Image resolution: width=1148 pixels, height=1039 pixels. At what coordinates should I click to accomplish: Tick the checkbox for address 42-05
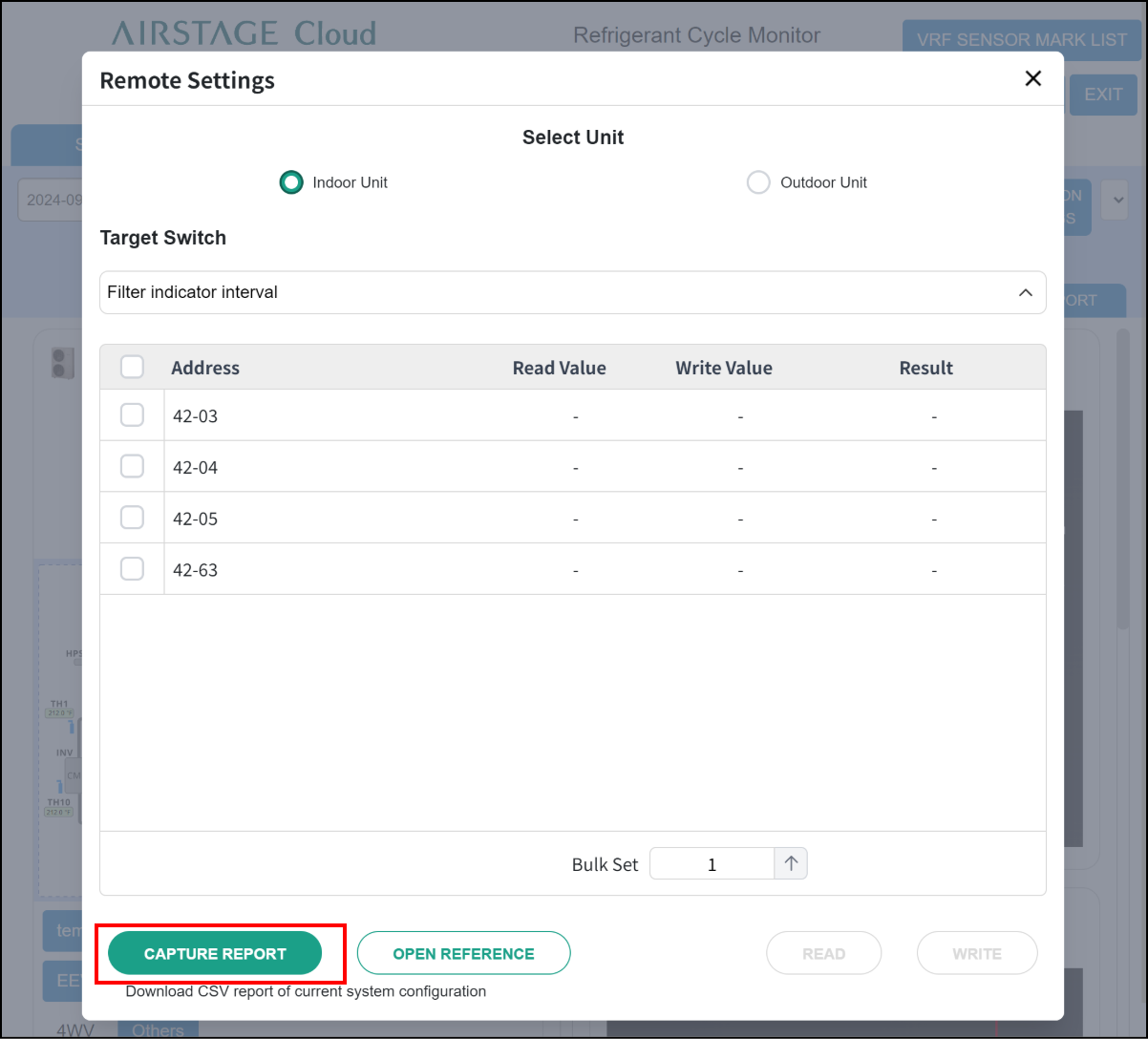132,519
